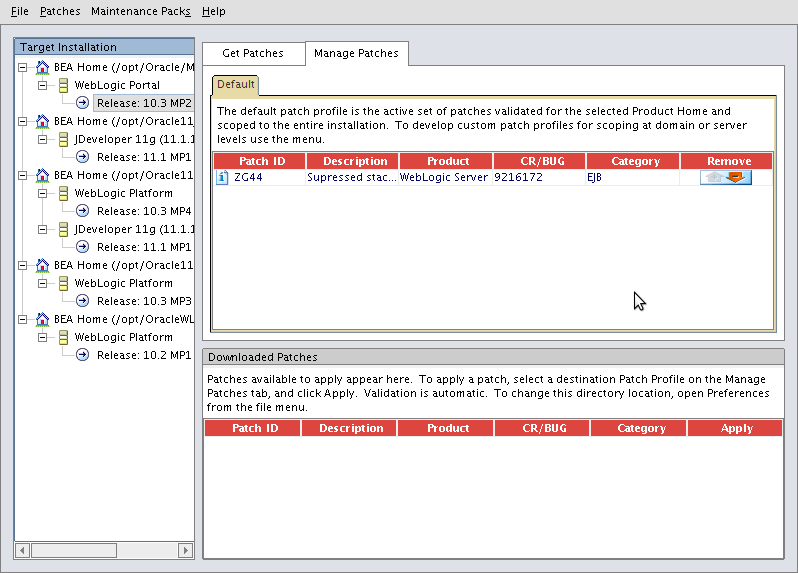
Task: Sort Default profile table by Description header
Action: [352, 161]
